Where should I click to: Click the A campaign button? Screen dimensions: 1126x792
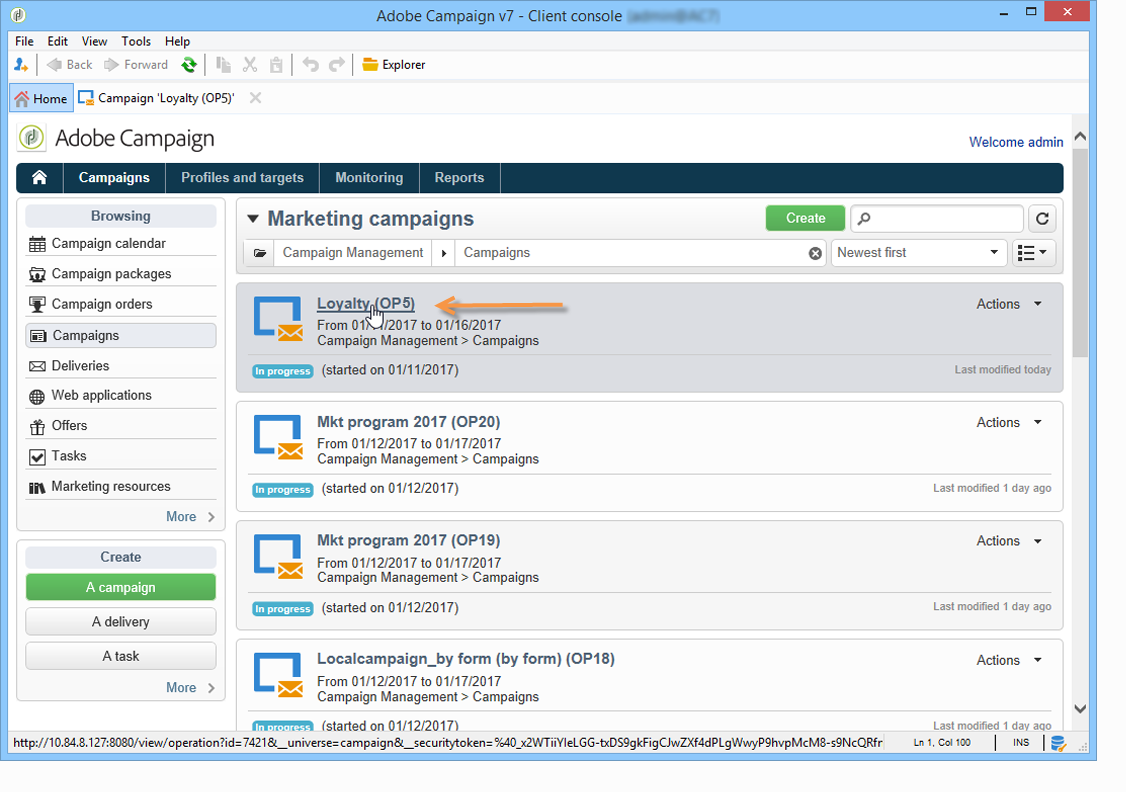tap(121, 587)
